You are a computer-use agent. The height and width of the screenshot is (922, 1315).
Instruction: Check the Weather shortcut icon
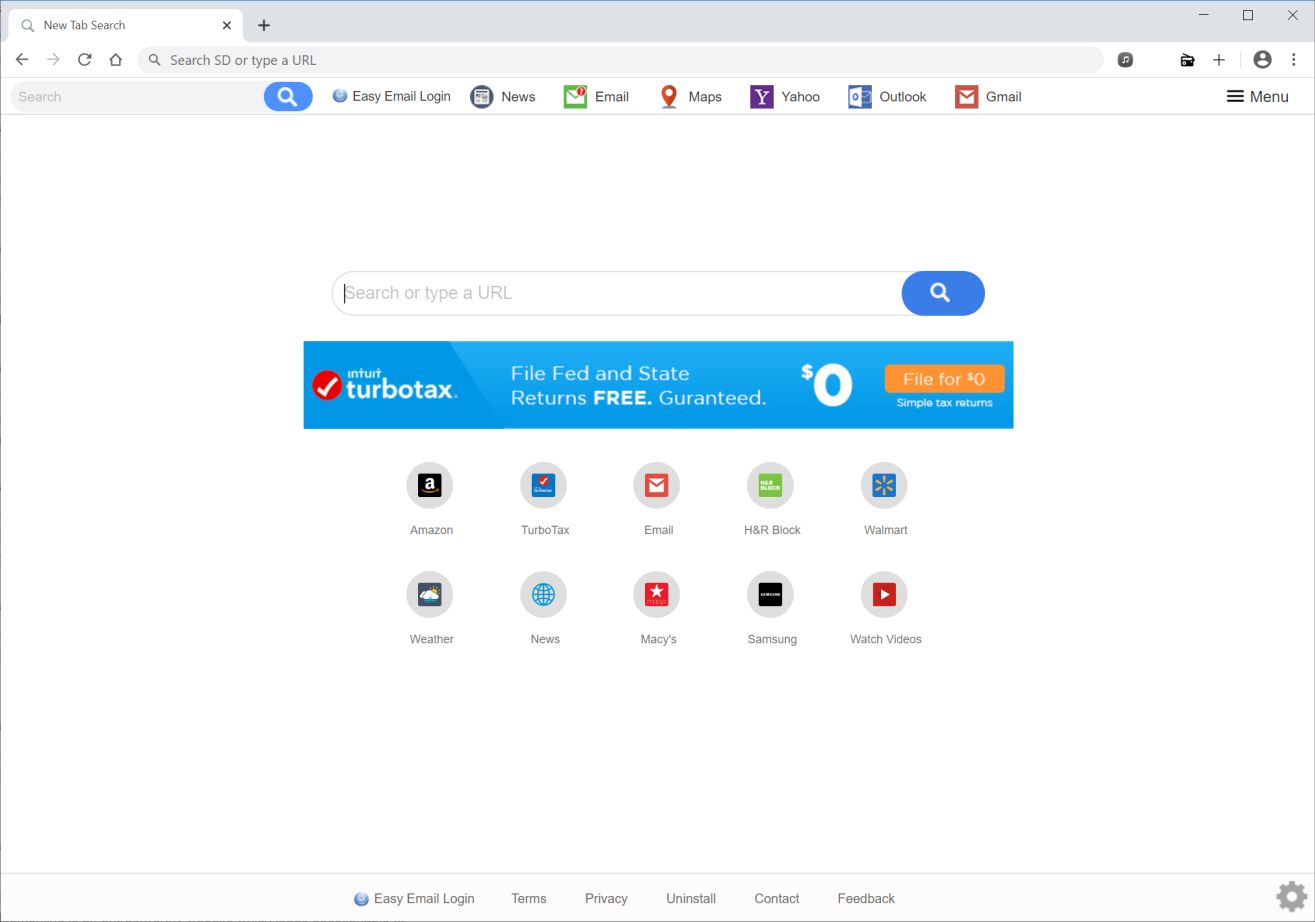(x=430, y=593)
